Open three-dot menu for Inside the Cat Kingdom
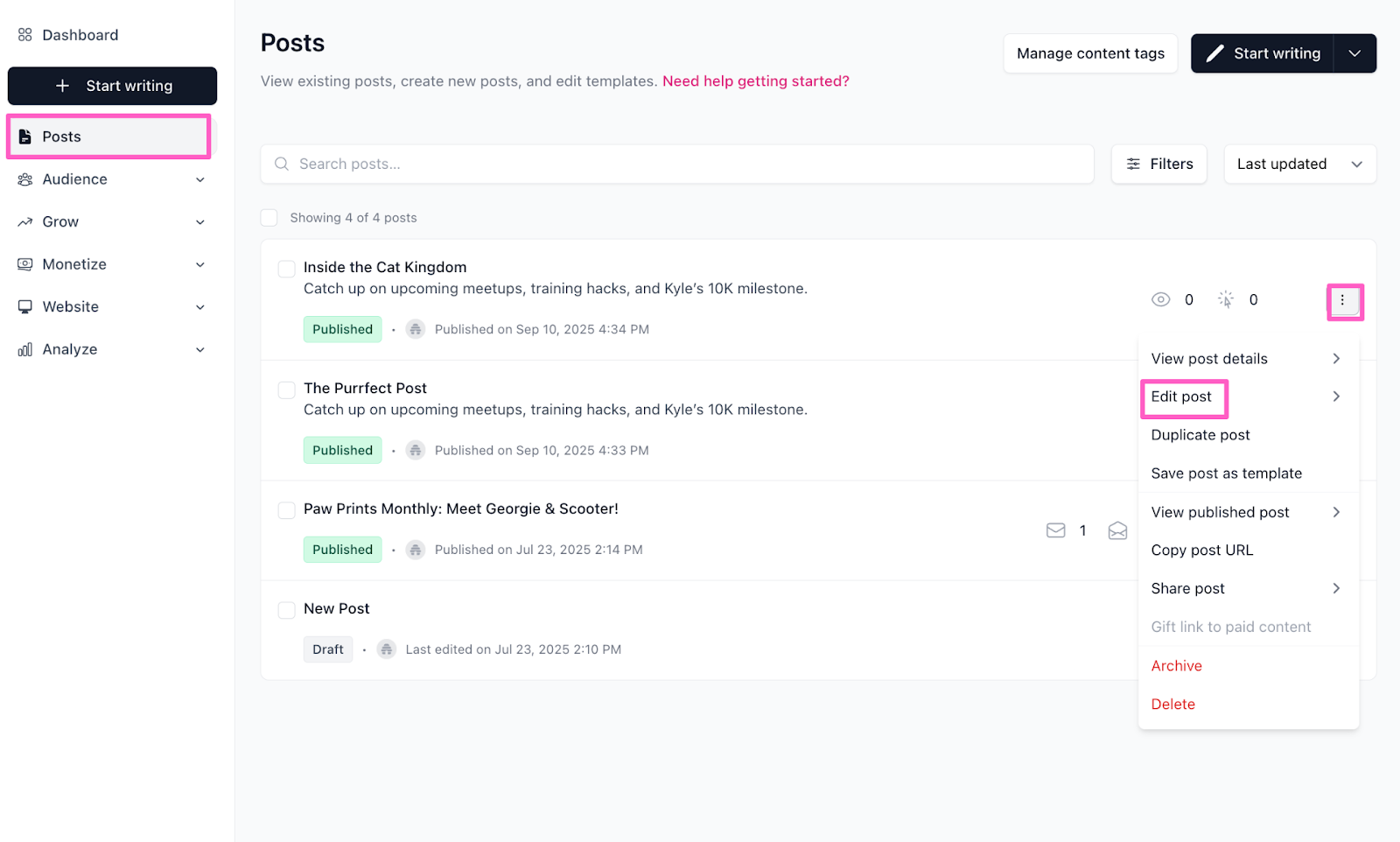Viewport: 1400px width, 842px height. click(1343, 300)
